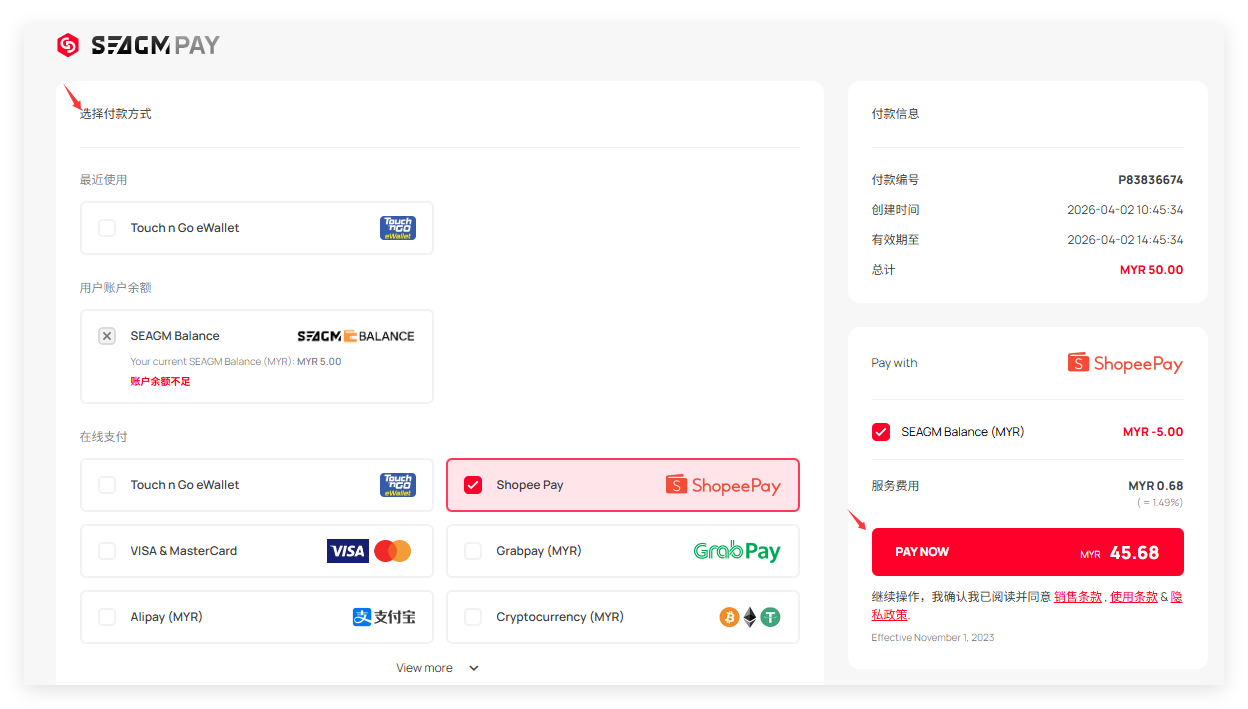
Task: Click the Alipay logo
Action: click(383, 617)
